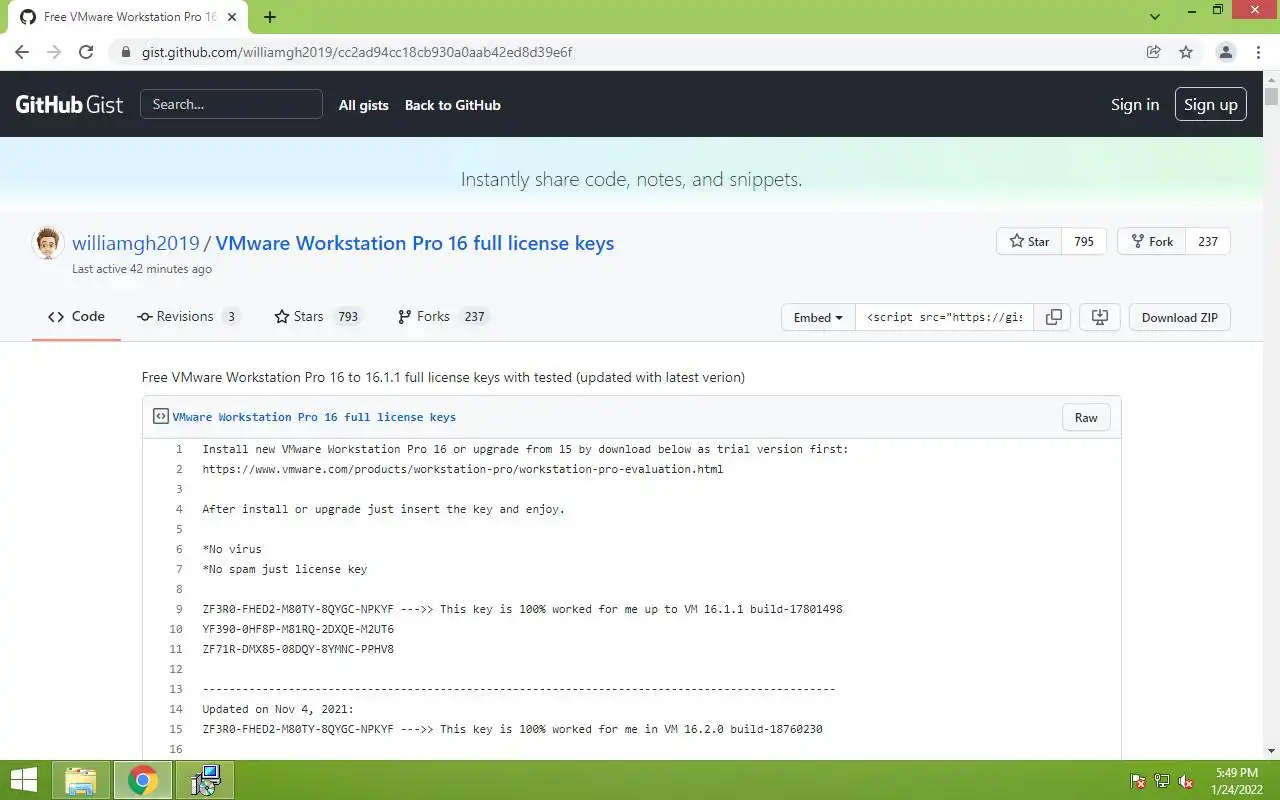Open the tab search chevron

point(1155,17)
